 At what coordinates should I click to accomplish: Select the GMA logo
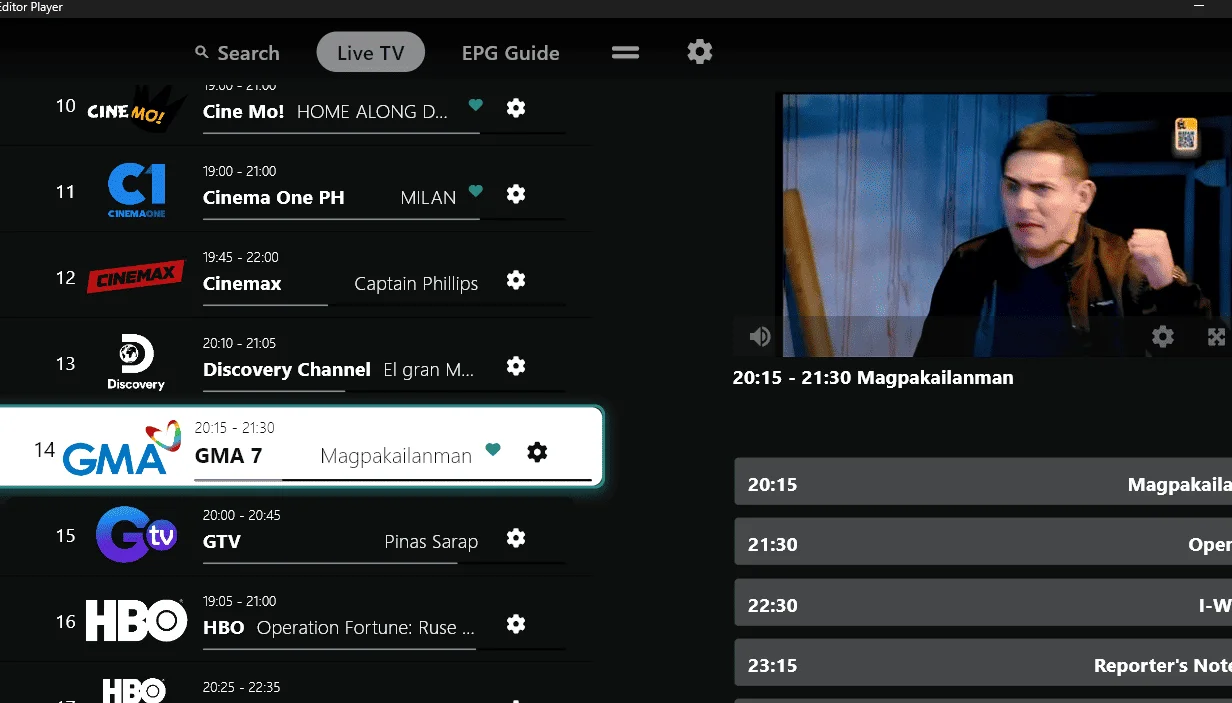click(x=120, y=448)
